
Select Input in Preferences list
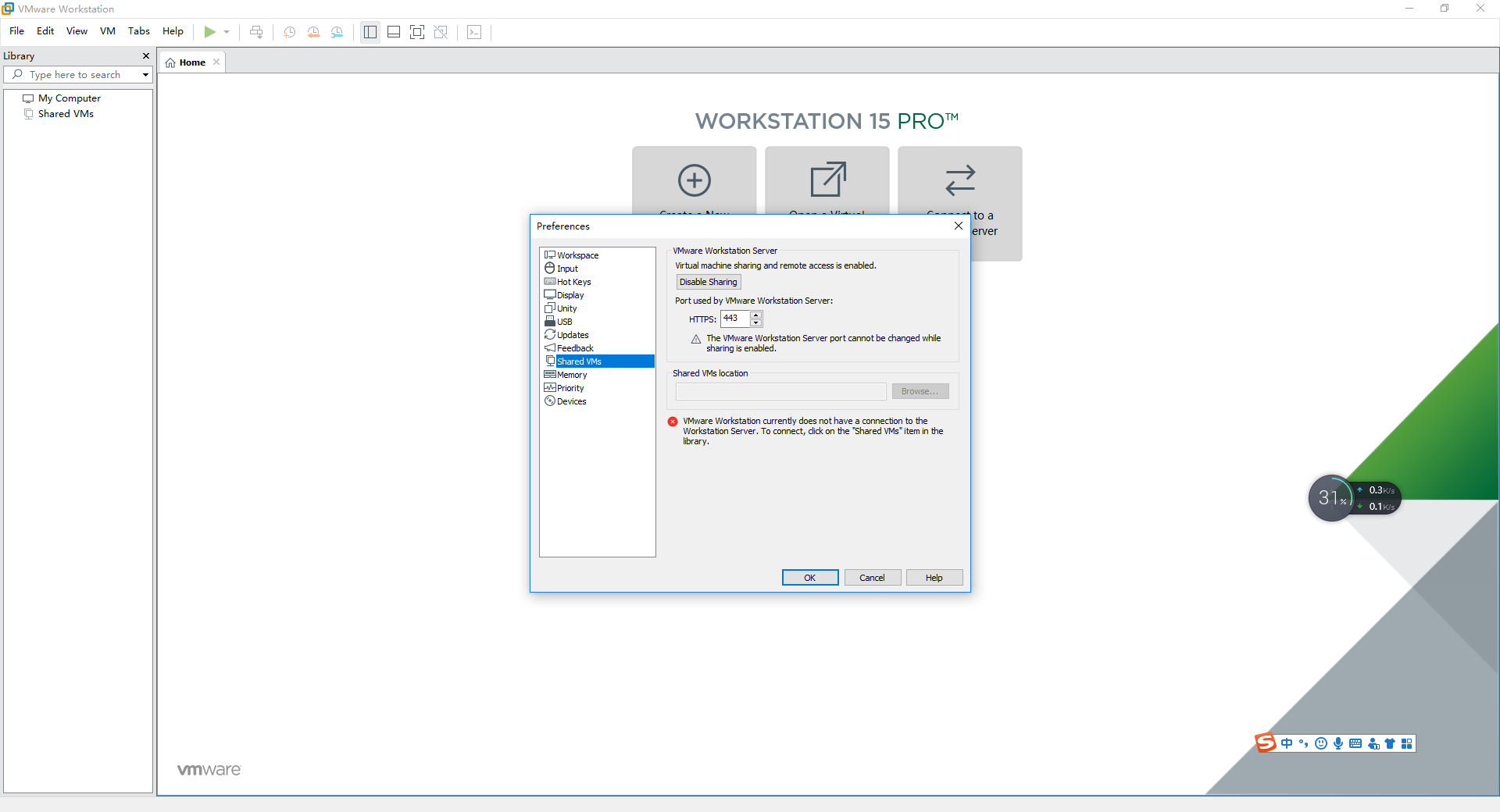(567, 269)
